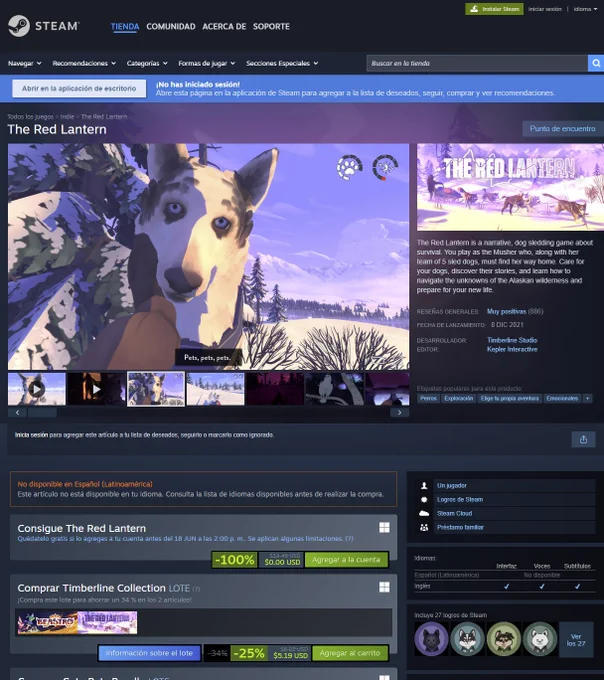Screen dimensions: 604x680
Task: Select the white owl screenshot thumbnail
Action: [x=334, y=389]
